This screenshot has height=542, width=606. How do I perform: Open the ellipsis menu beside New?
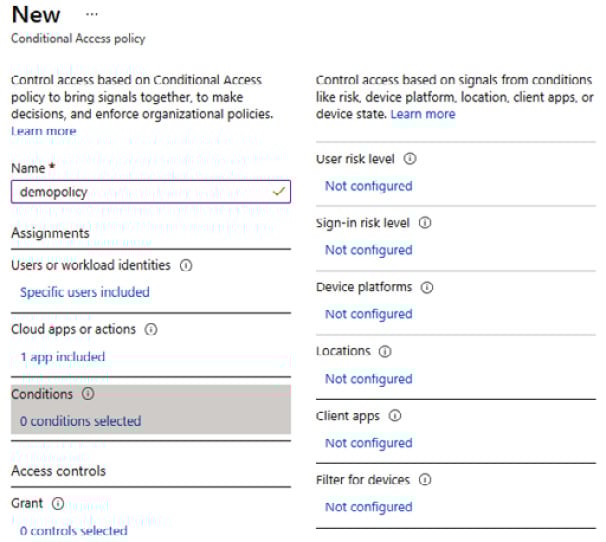[x=92, y=15]
